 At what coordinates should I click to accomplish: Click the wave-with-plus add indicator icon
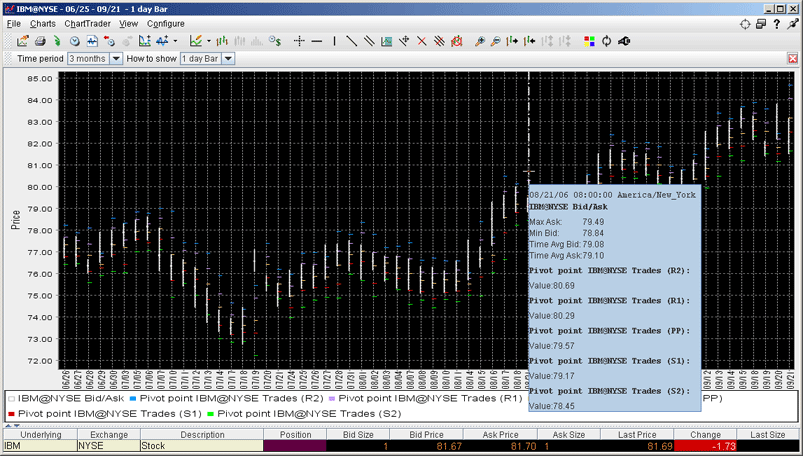point(162,41)
